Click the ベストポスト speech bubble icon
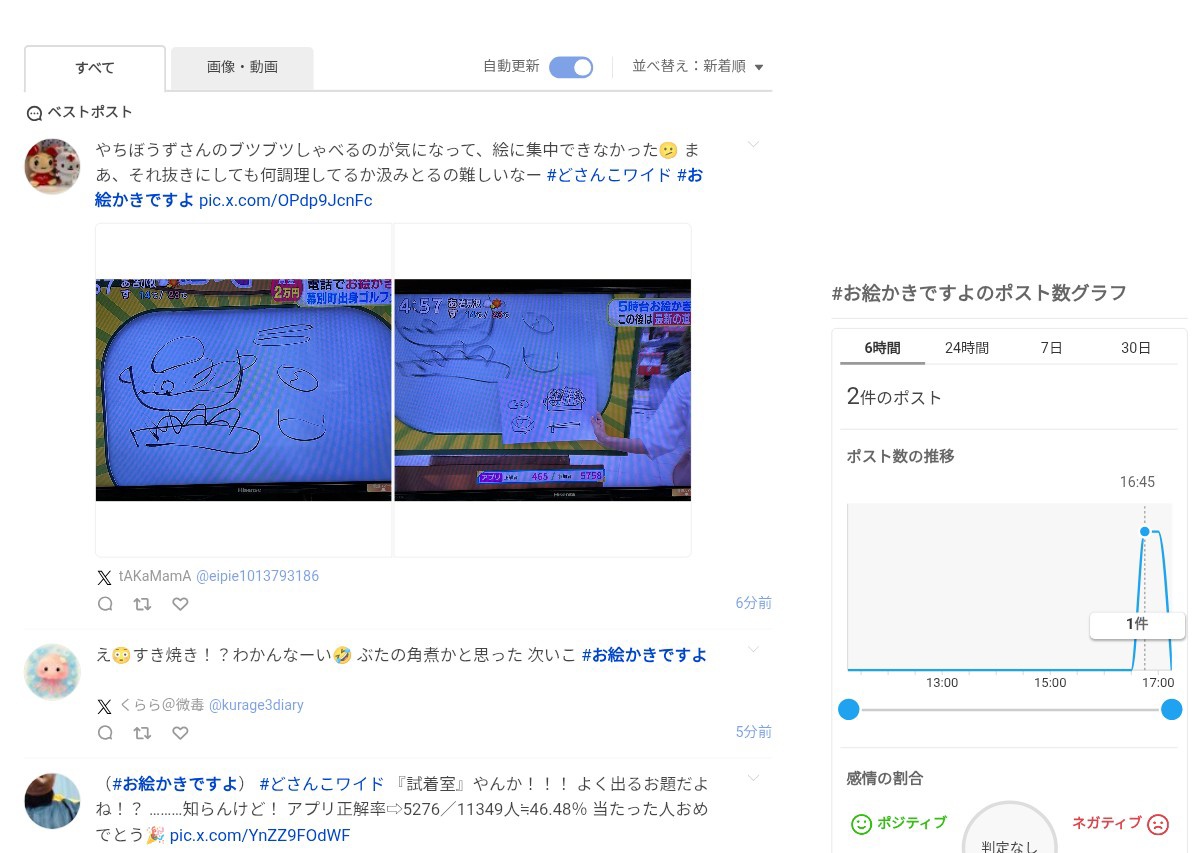1200x853 pixels. click(34, 113)
